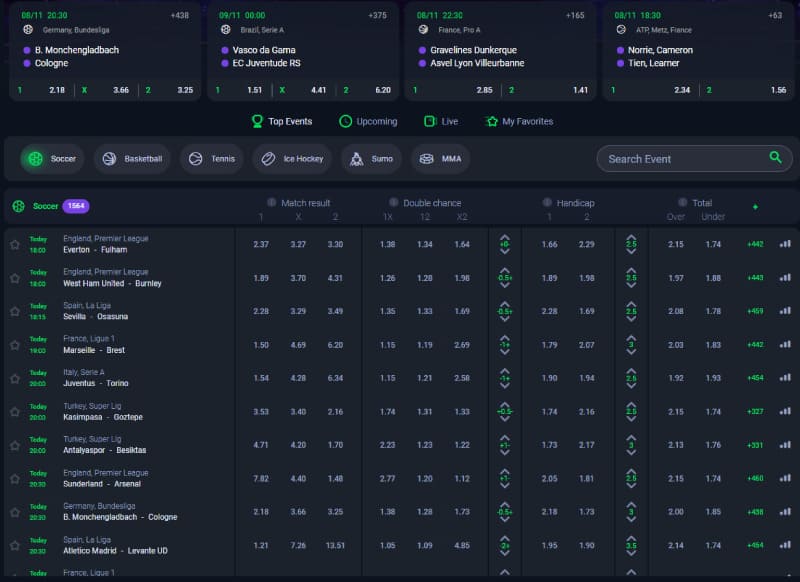Select the Ice Hockey sport filter
This screenshot has width=800, height=582.
pyautogui.click(x=293, y=159)
